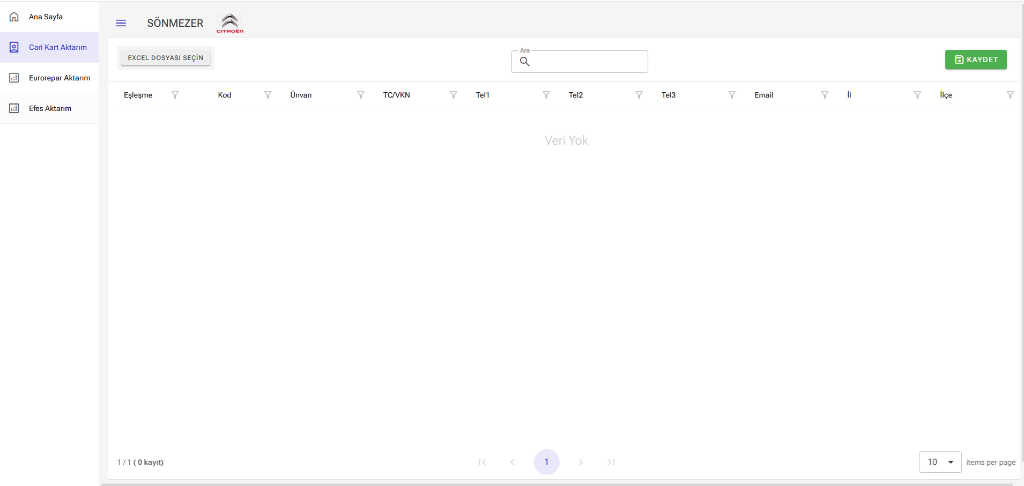
Task: Open filter for TC/VKN column
Action: pos(453,95)
